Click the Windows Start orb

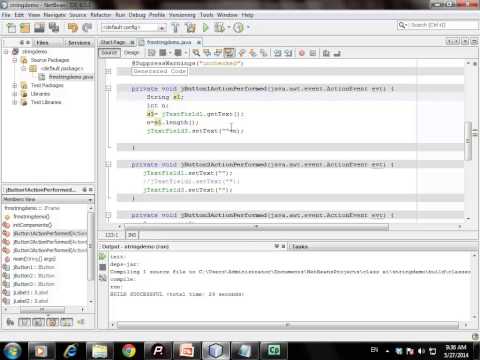(12, 351)
